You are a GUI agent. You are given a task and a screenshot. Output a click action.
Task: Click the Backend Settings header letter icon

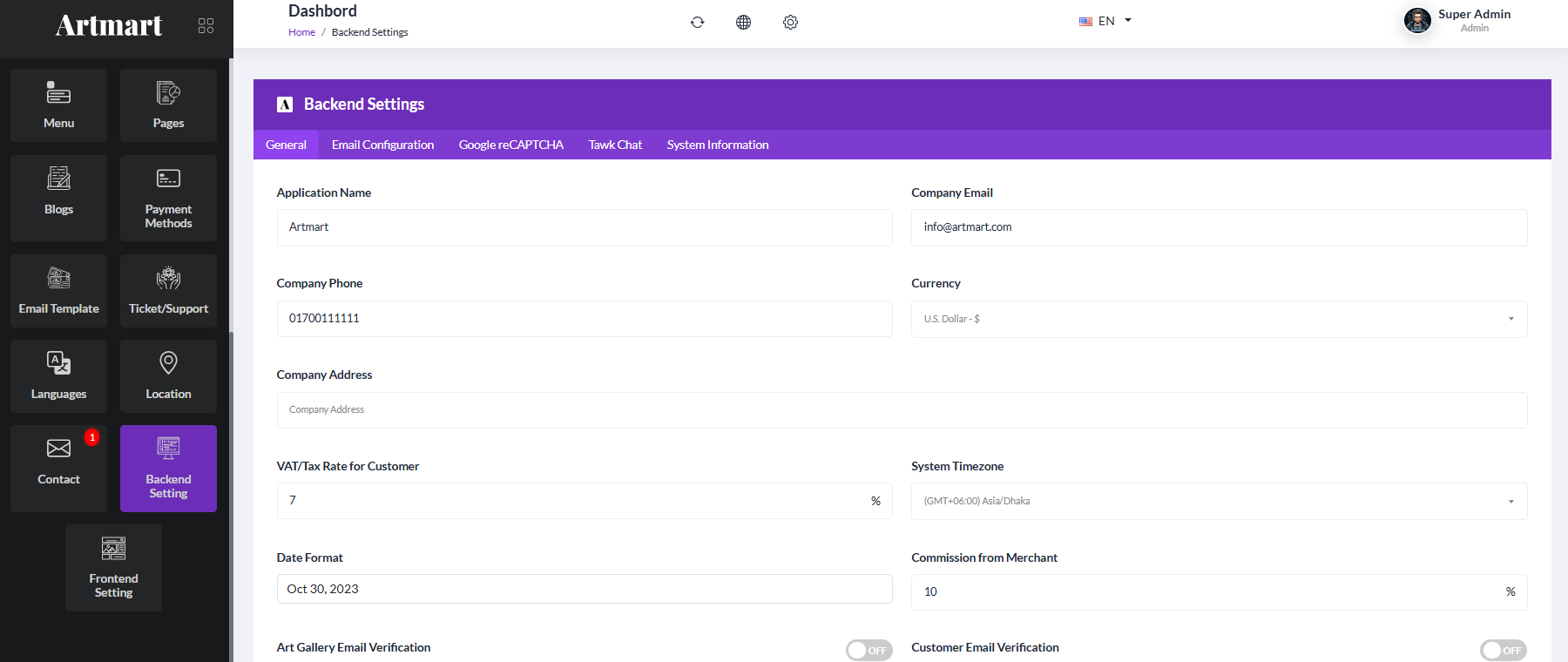pyautogui.click(x=285, y=105)
